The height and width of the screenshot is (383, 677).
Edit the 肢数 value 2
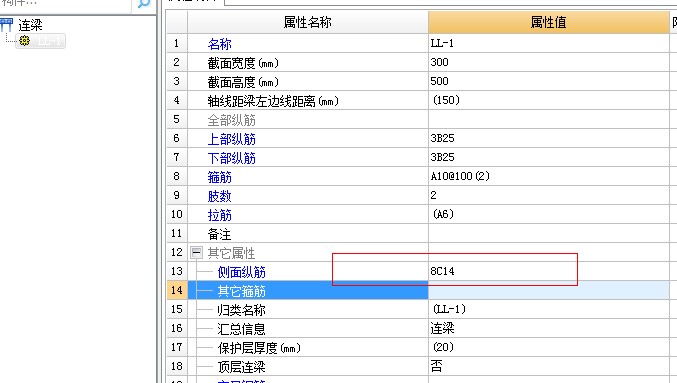point(548,195)
